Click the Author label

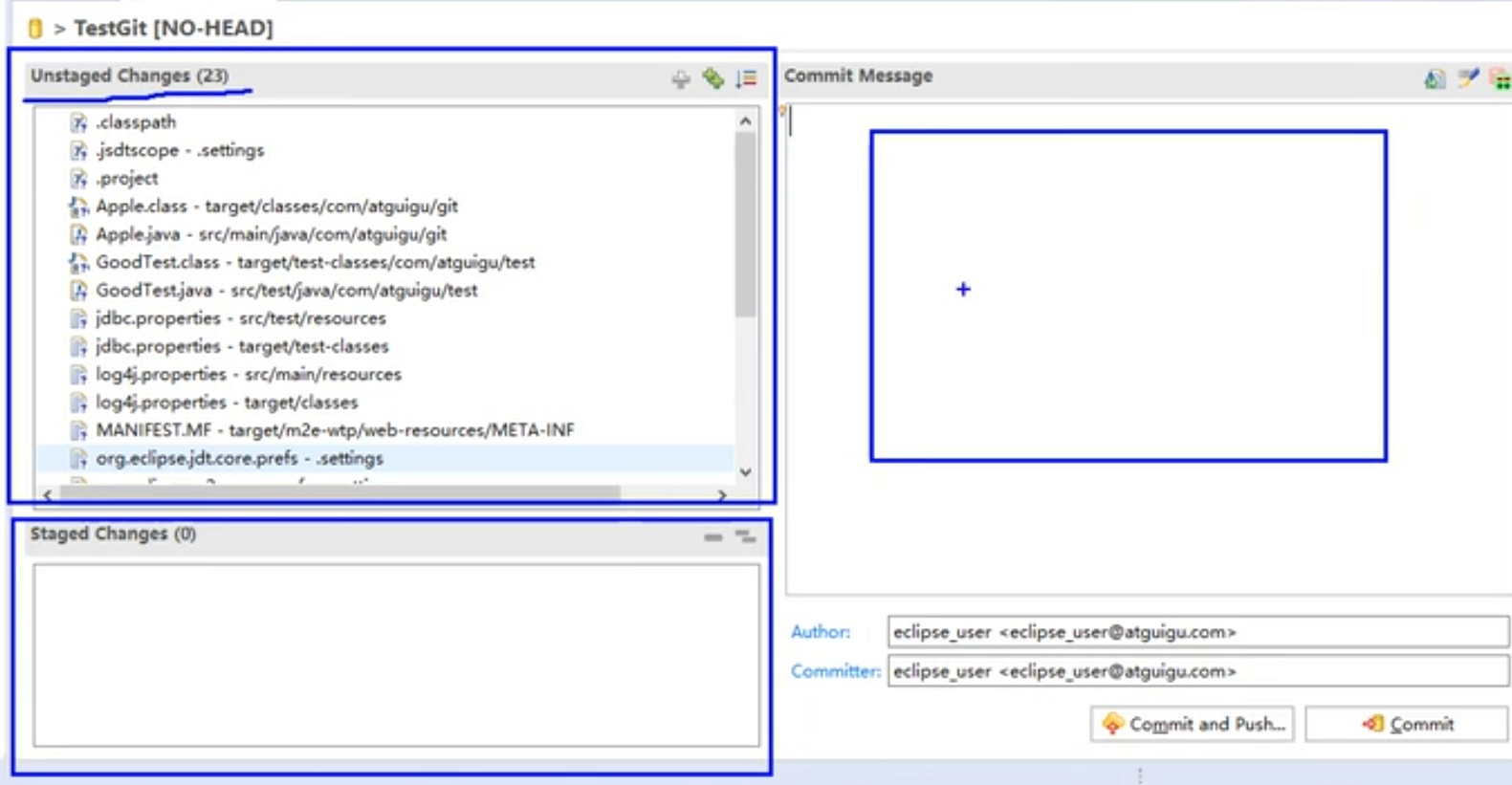821,632
